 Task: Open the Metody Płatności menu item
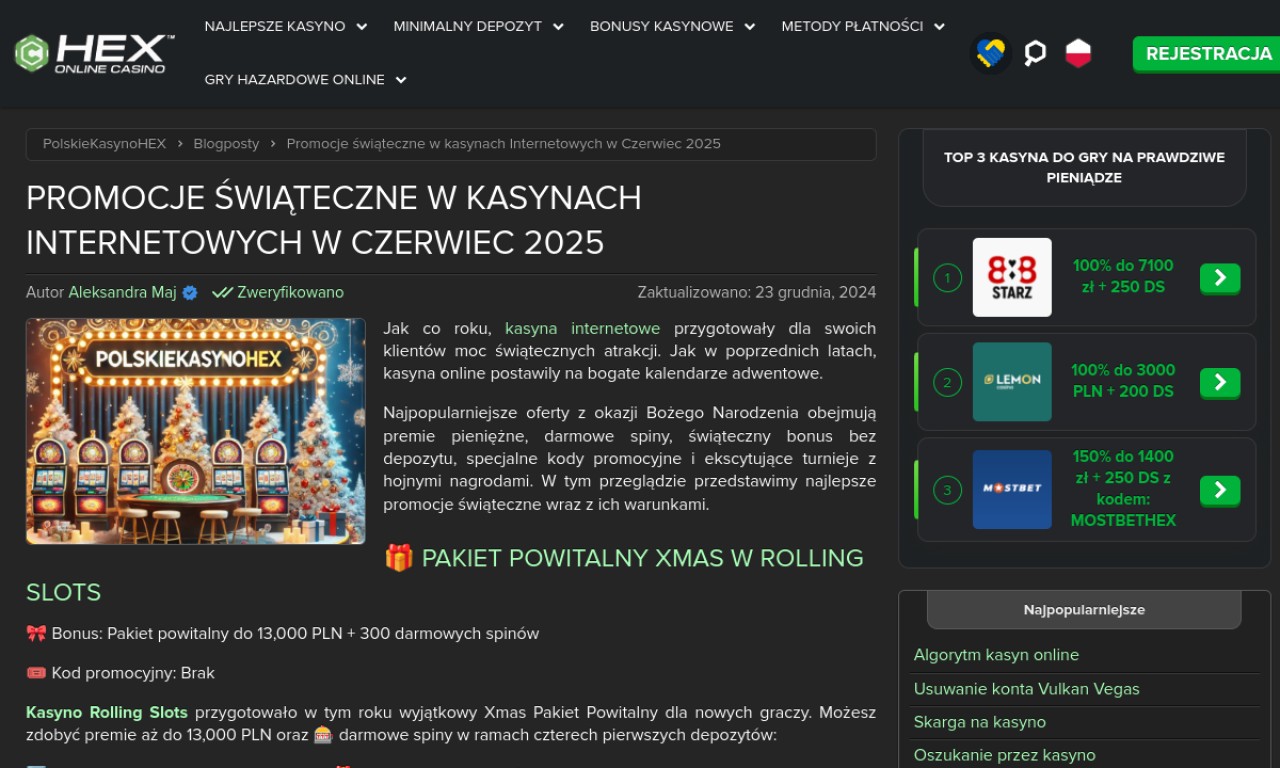tap(852, 27)
